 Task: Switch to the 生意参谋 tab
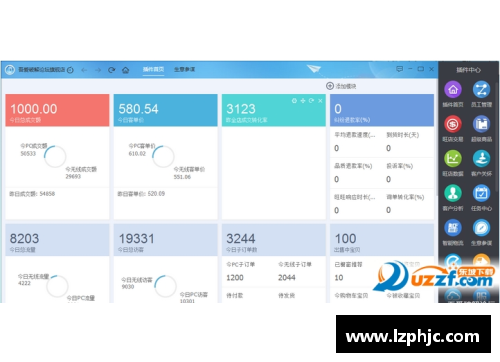click(x=184, y=69)
